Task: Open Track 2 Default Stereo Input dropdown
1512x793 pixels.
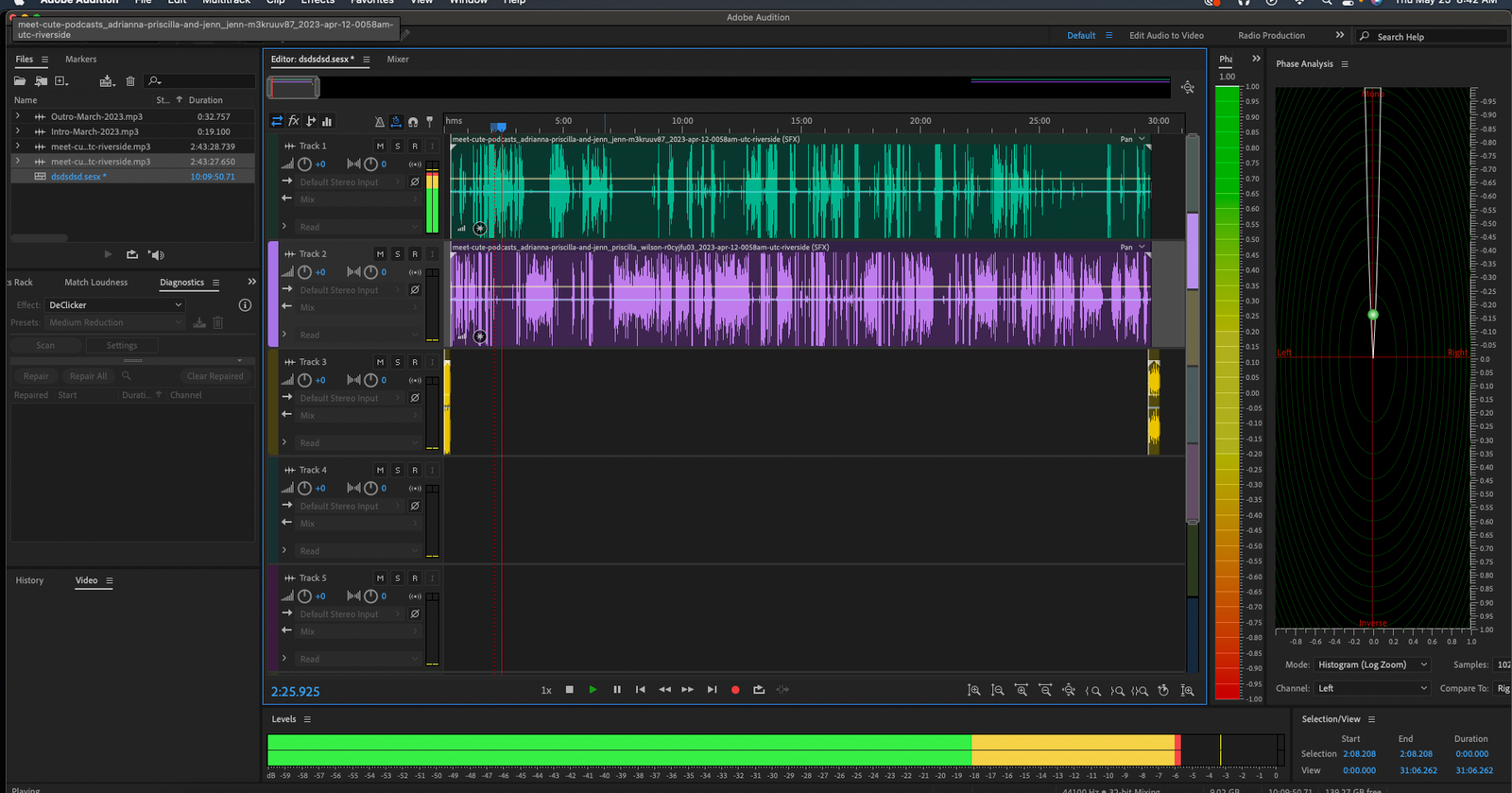Action: click(x=350, y=290)
